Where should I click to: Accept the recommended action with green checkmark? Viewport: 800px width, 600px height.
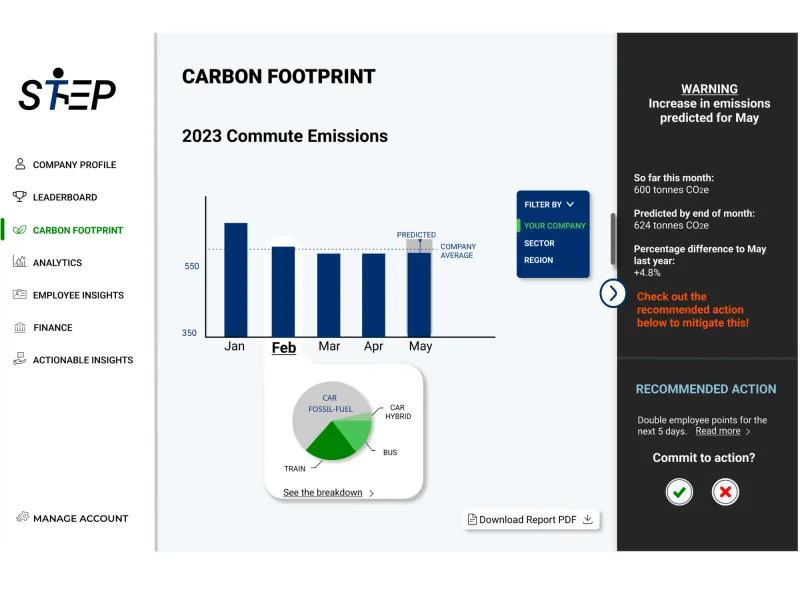tap(679, 492)
